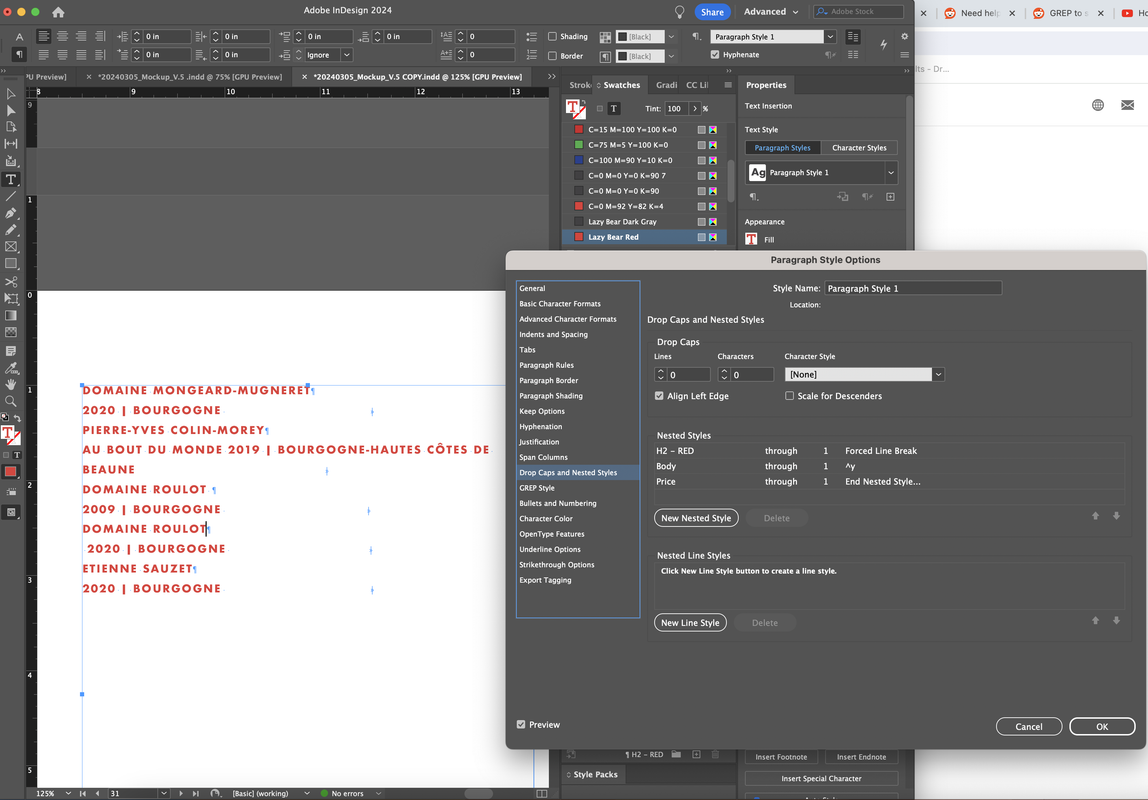Enable Scale for Descenders checkbox
1148x800 pixels.
click(789, 396)
